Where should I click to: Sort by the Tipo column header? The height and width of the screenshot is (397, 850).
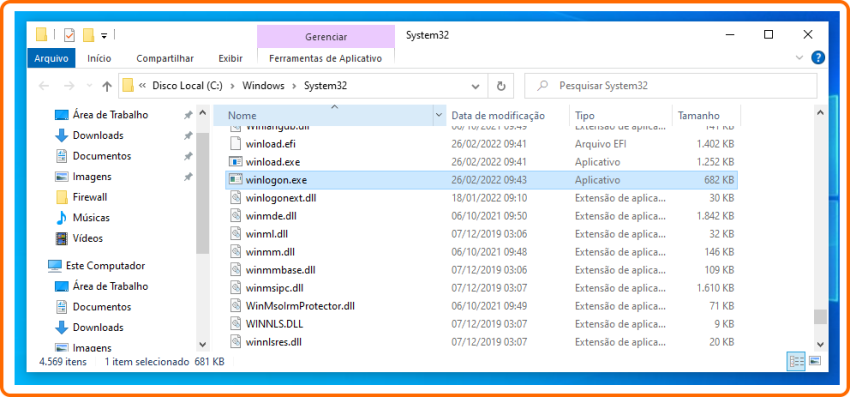tap(621, 116)
